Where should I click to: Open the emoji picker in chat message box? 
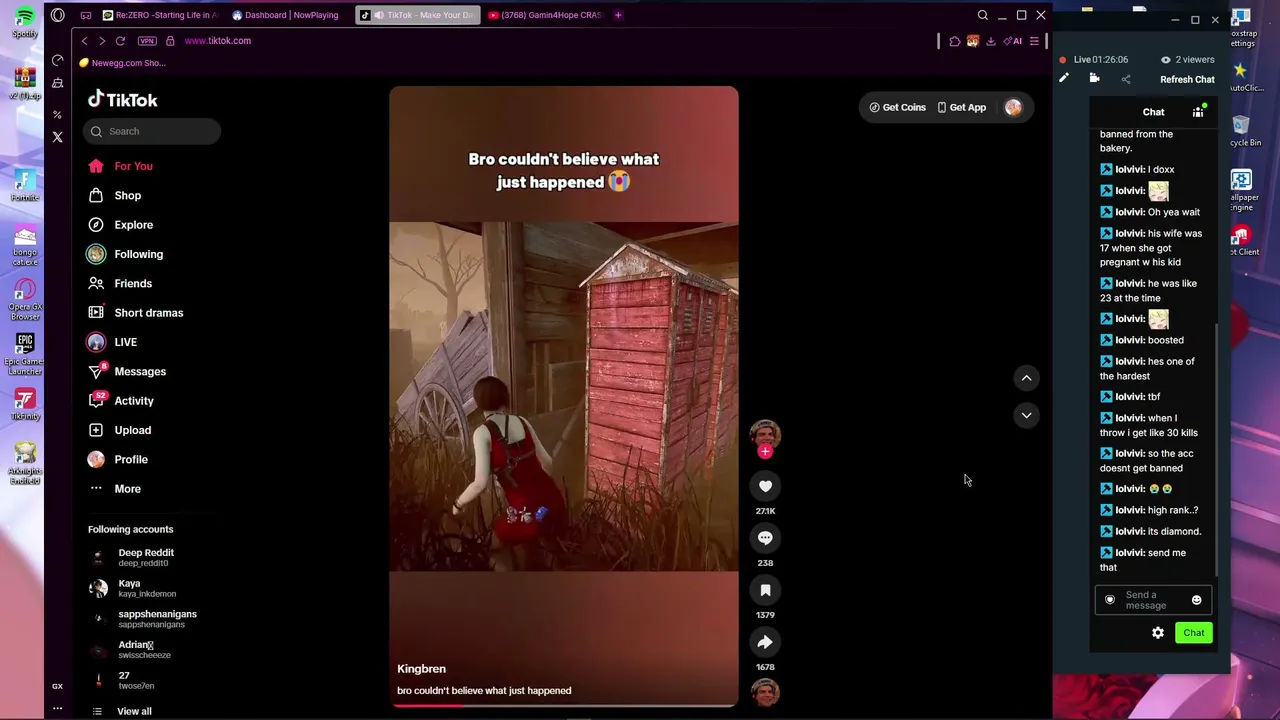coord(1196,600)
